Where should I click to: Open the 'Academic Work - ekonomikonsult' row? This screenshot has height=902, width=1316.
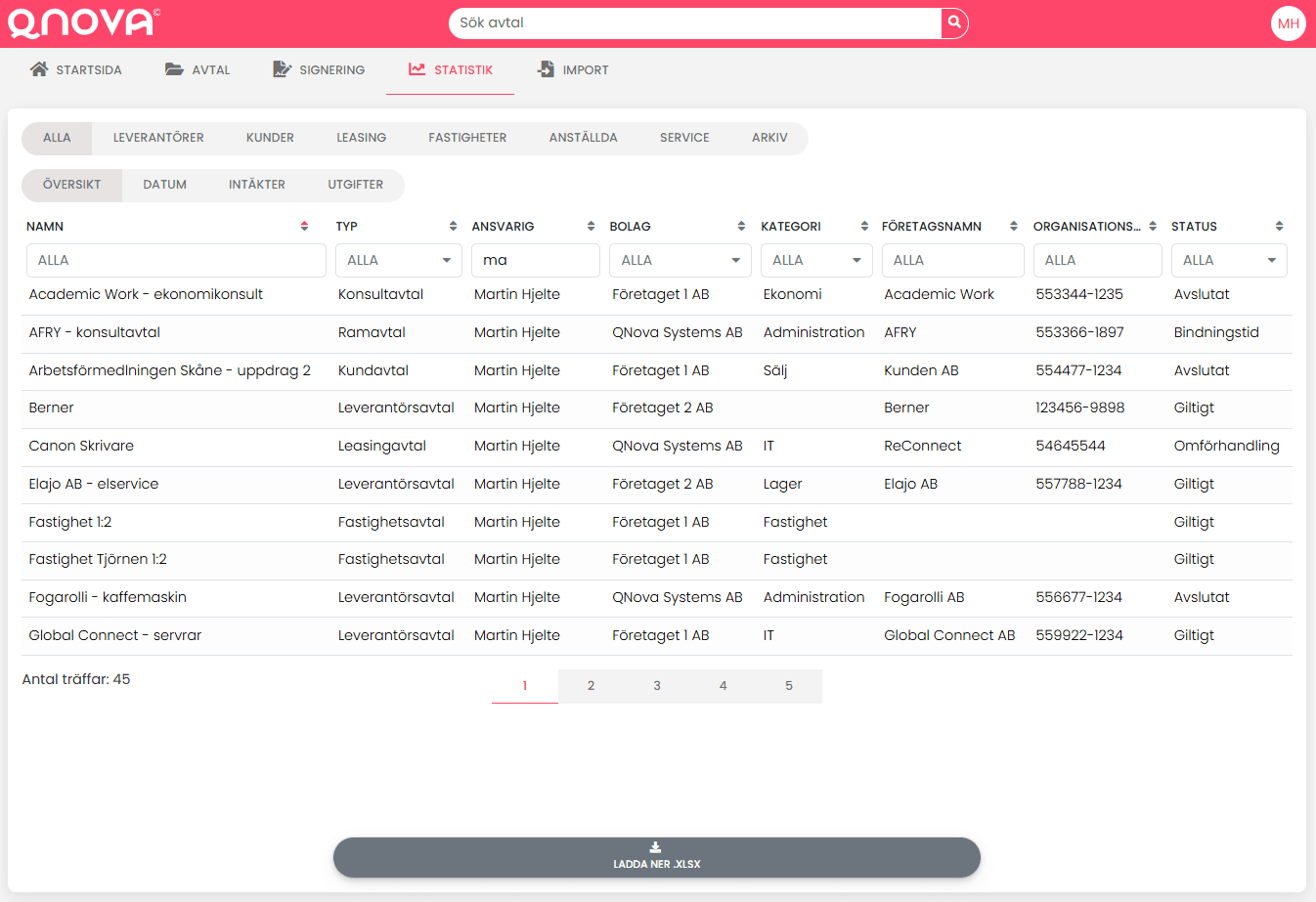pos(657,295)
